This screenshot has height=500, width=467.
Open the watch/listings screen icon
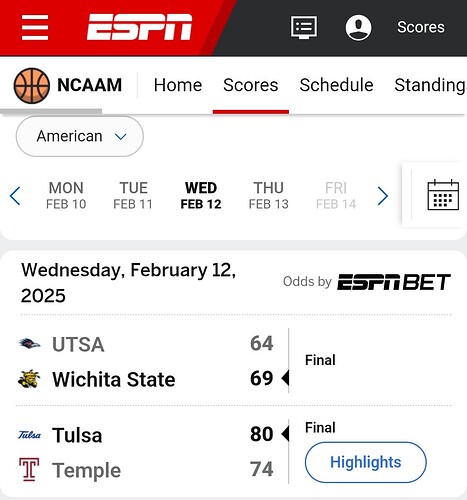pos(304,27)
